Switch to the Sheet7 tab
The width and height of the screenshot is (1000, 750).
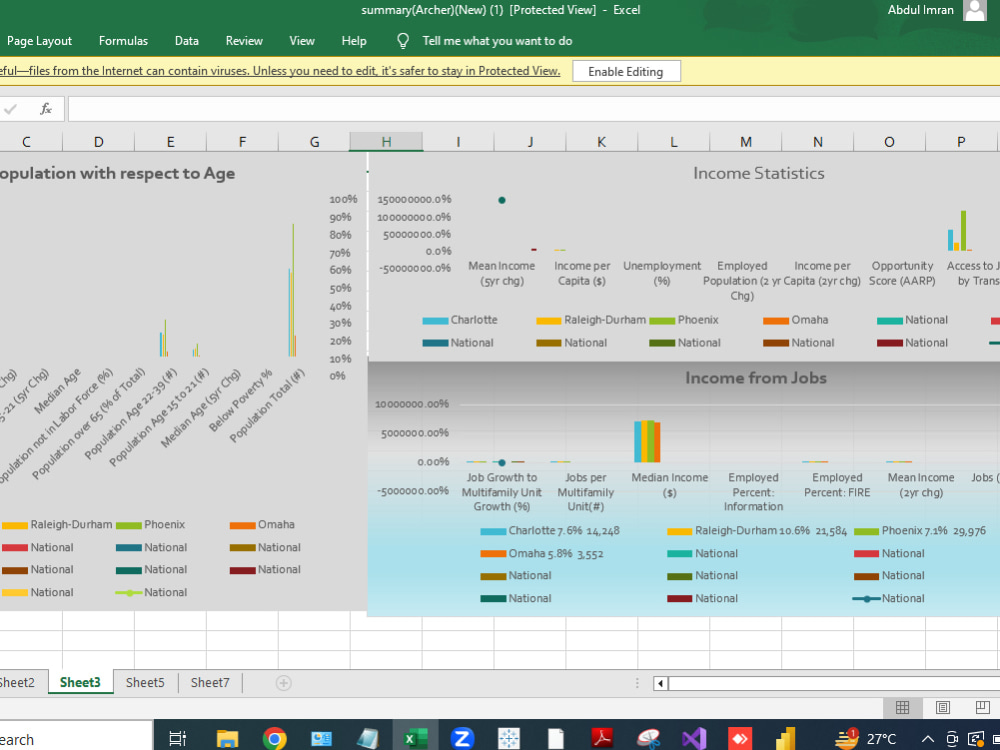[x=209, y=683]
